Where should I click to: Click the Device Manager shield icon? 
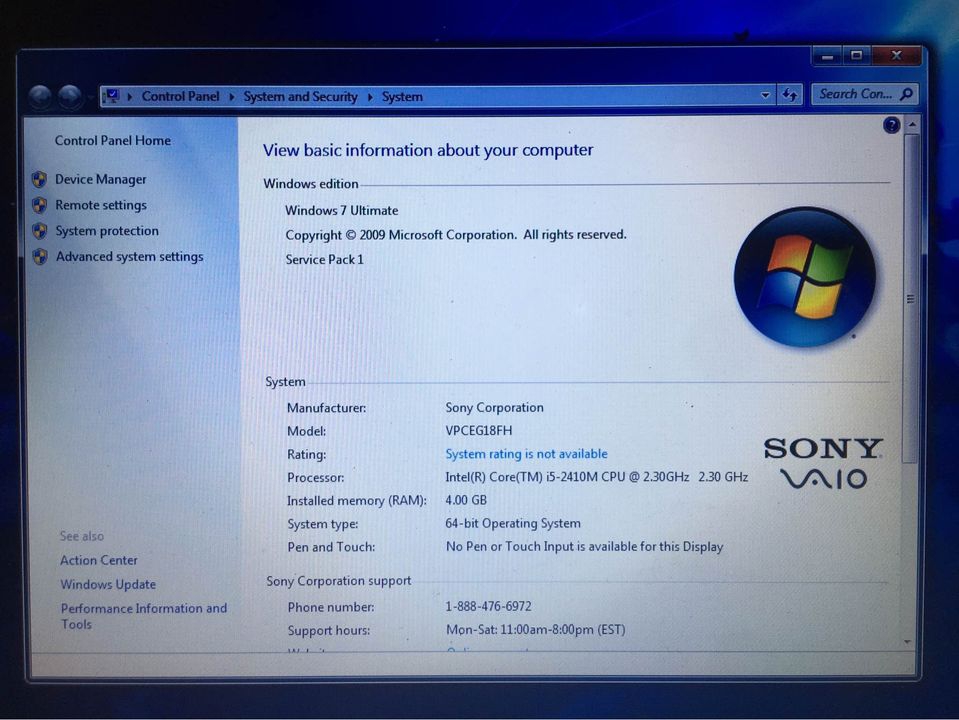(40, 179)
